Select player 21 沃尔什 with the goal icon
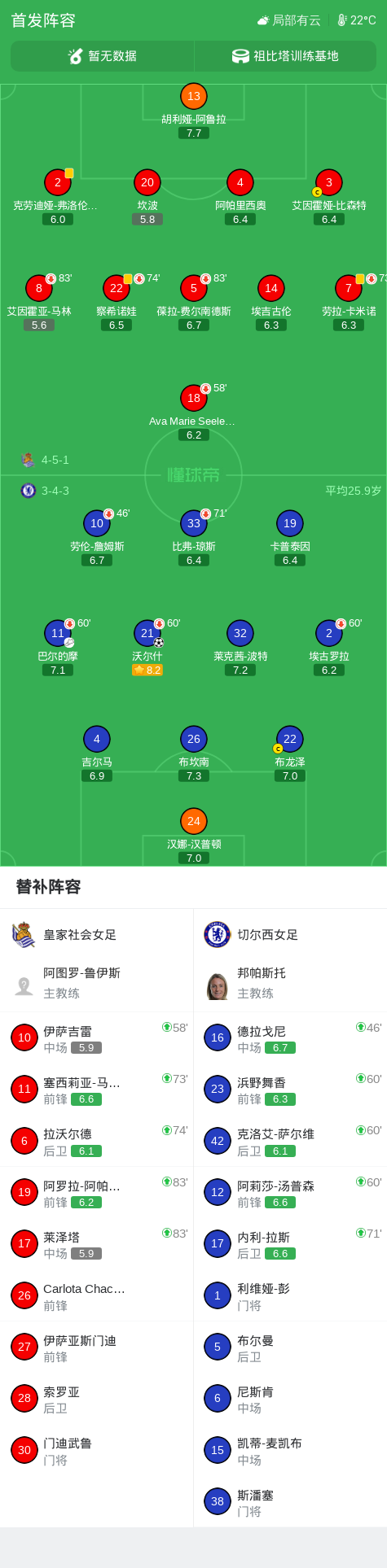The image size is (387, 1568). pos(147,633)
